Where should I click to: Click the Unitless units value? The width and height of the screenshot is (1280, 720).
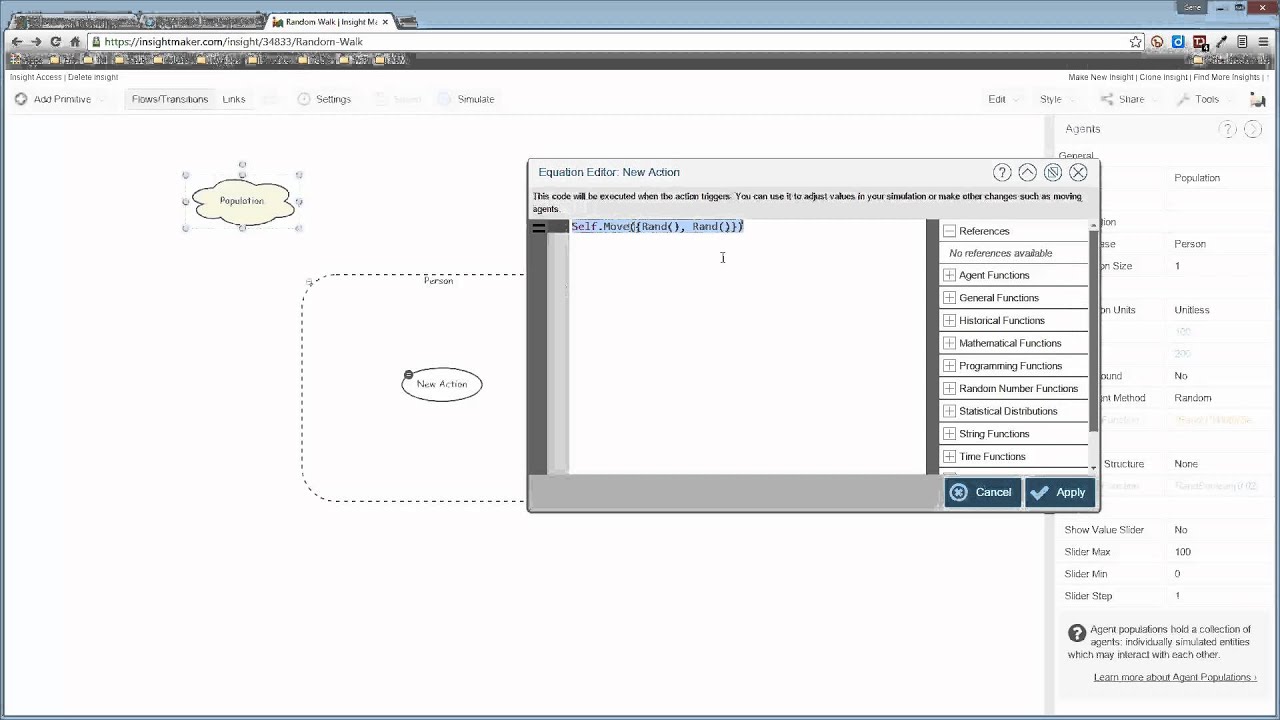tap(1192, 310)
